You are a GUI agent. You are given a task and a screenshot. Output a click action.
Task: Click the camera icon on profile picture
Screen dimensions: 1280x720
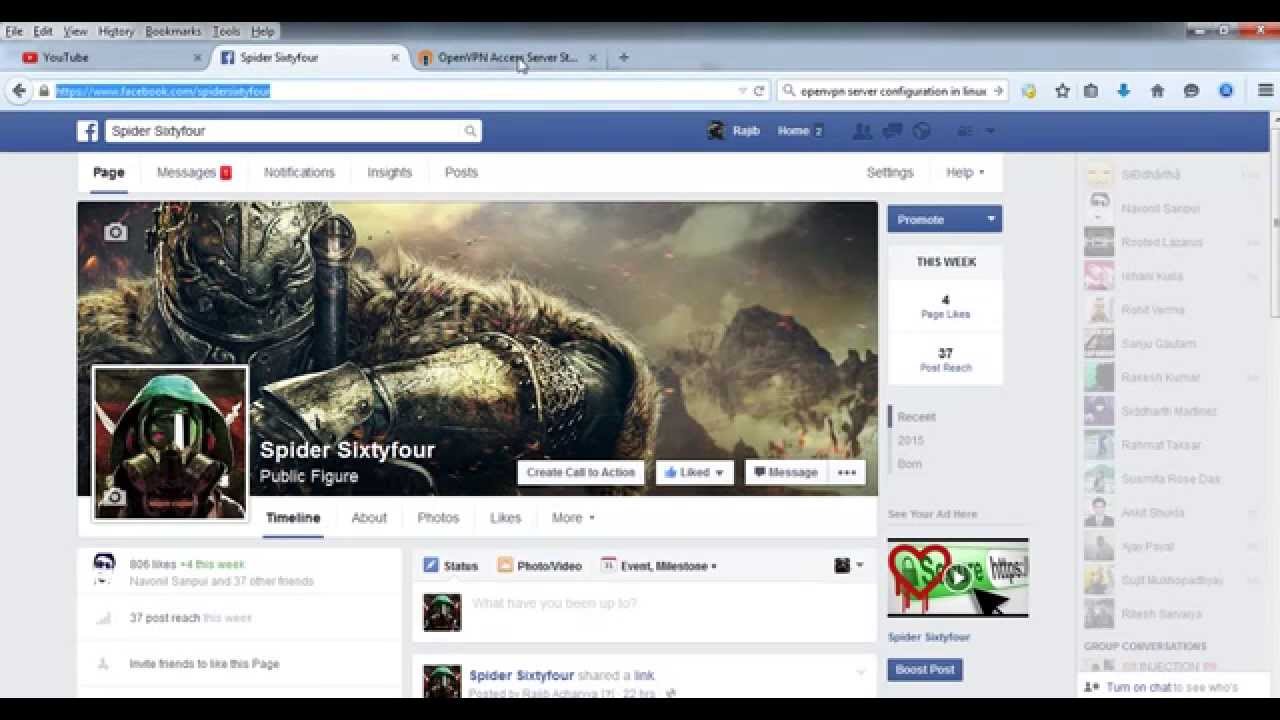point(114,497)
